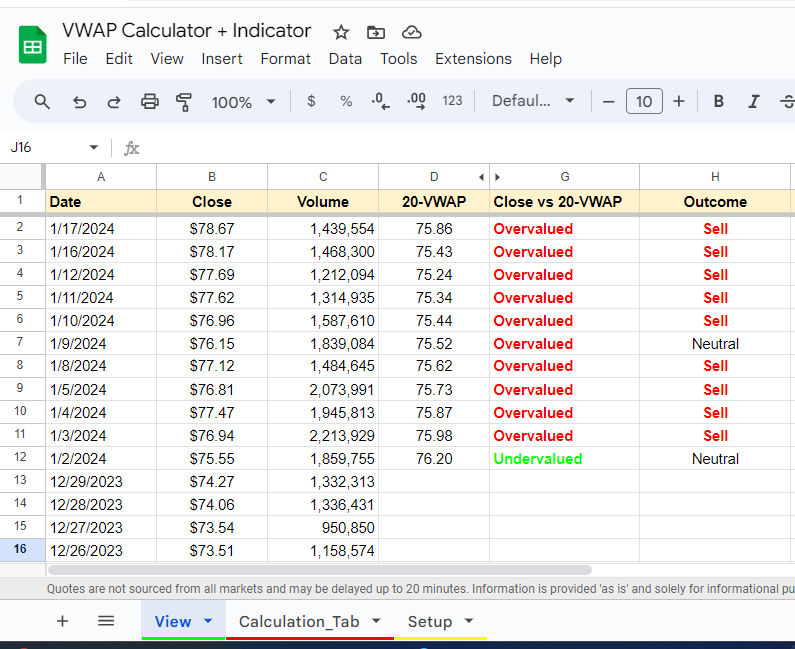
Task: Click the redo arrow icon
Action: coord(114,102)
